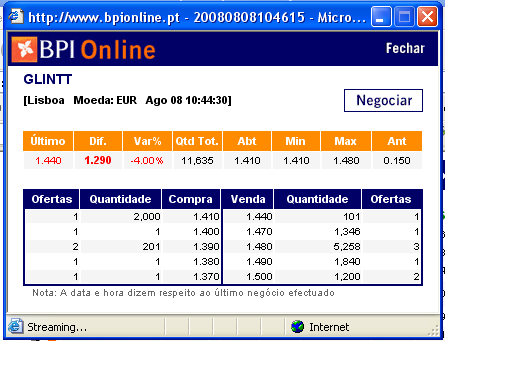Screen dimensions: 512x384
Task: Click the Ant value 0.150
Action: [397, 161]
